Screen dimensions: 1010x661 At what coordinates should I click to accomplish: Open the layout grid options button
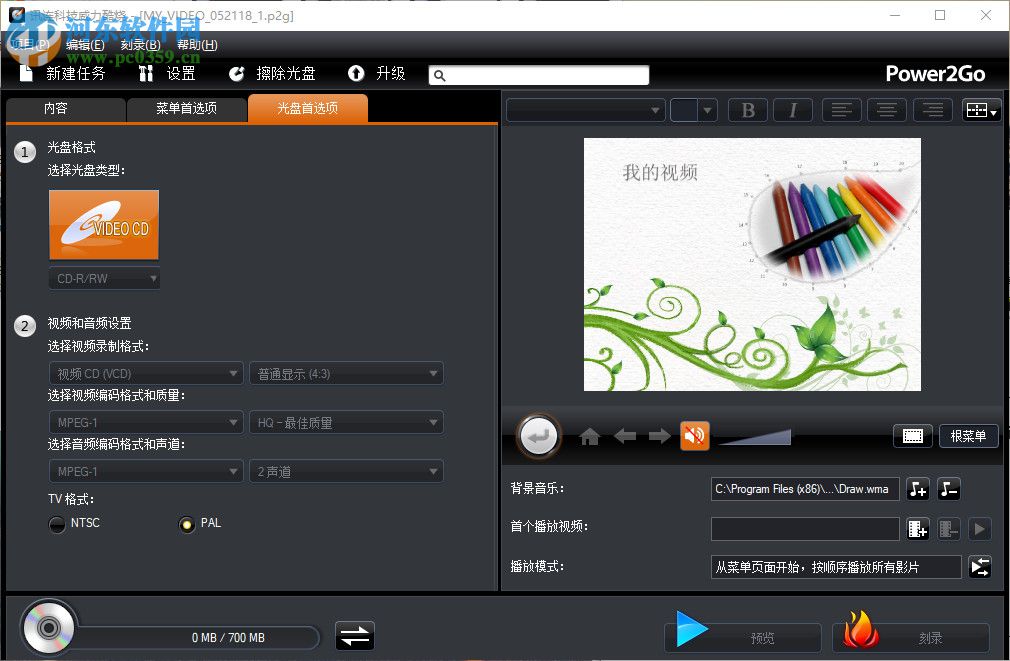coord(981,110)
